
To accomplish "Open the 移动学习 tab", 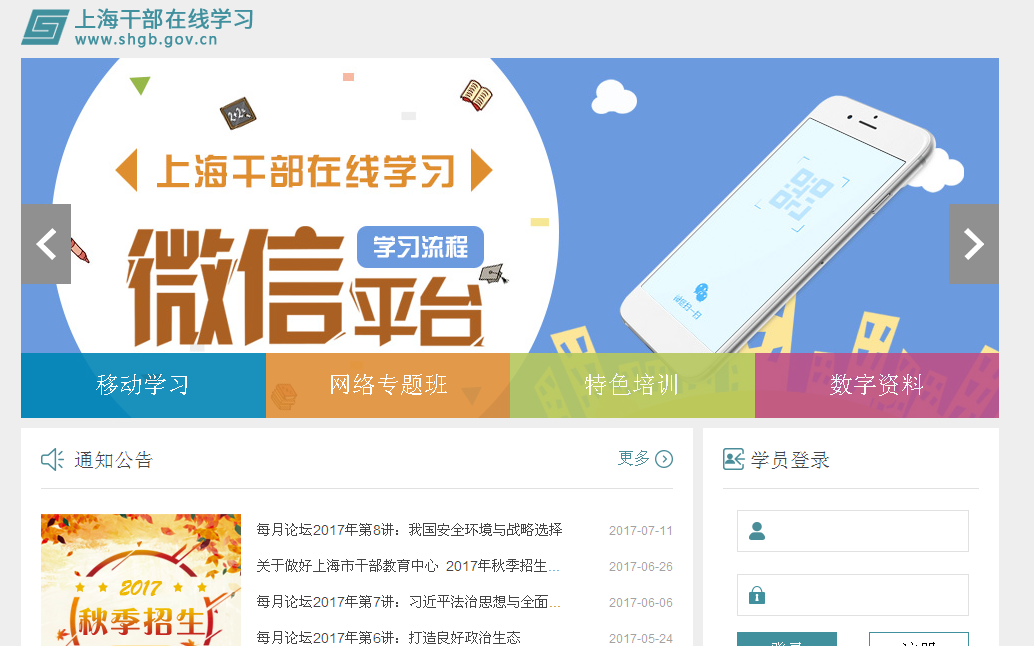I will pos(143,385).
